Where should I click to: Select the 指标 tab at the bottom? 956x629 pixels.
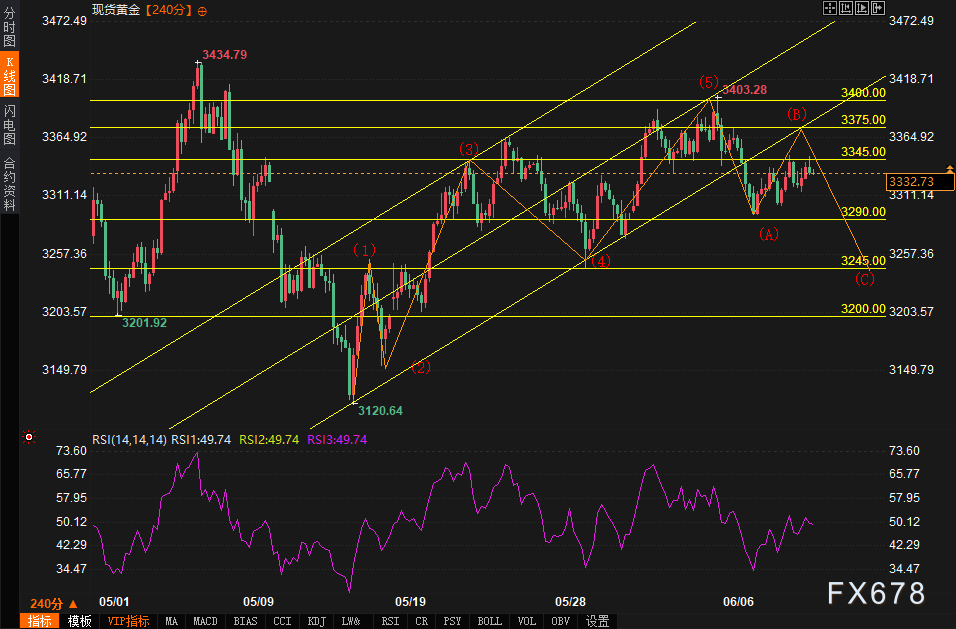[x=41, y=621]
